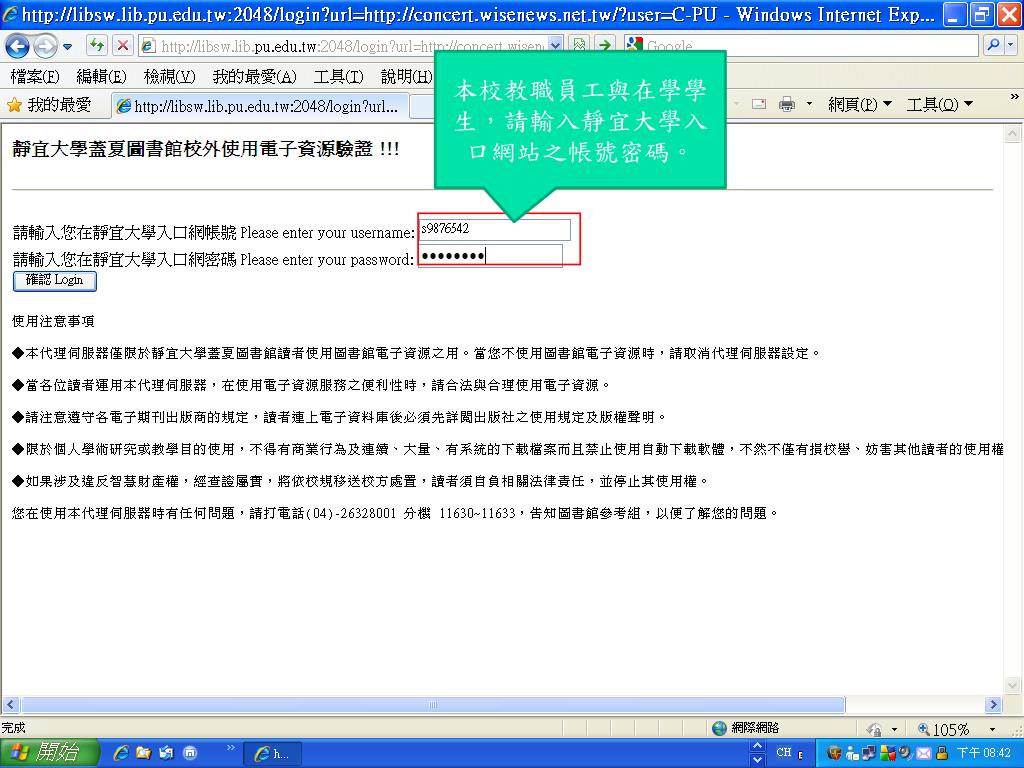Expand the command bar overflow chevron

point(1014,97)
